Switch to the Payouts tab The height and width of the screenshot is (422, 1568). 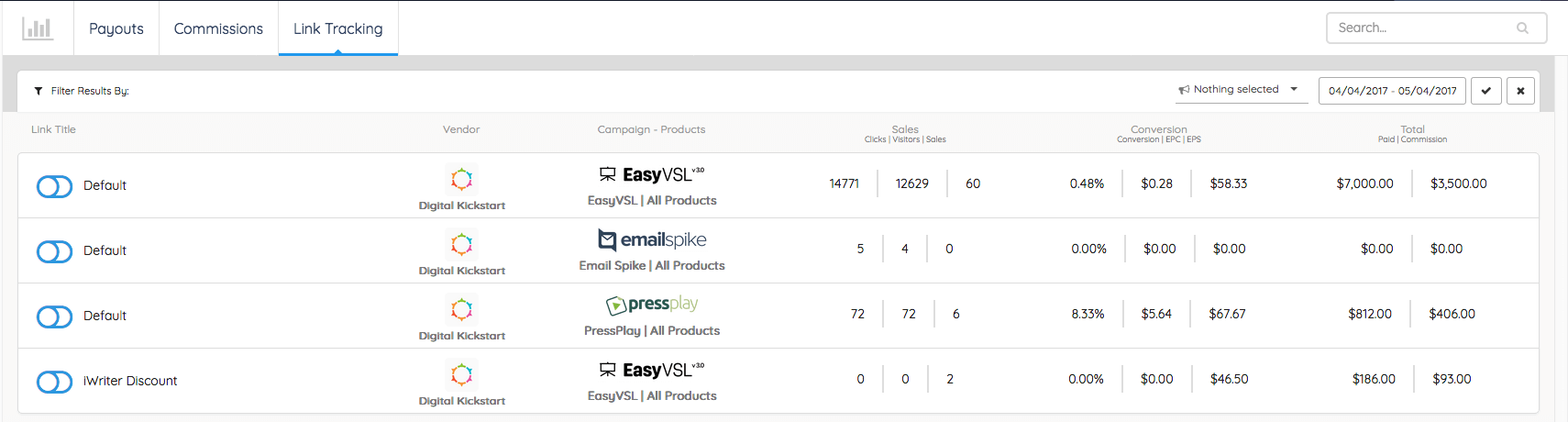[116, 28]
